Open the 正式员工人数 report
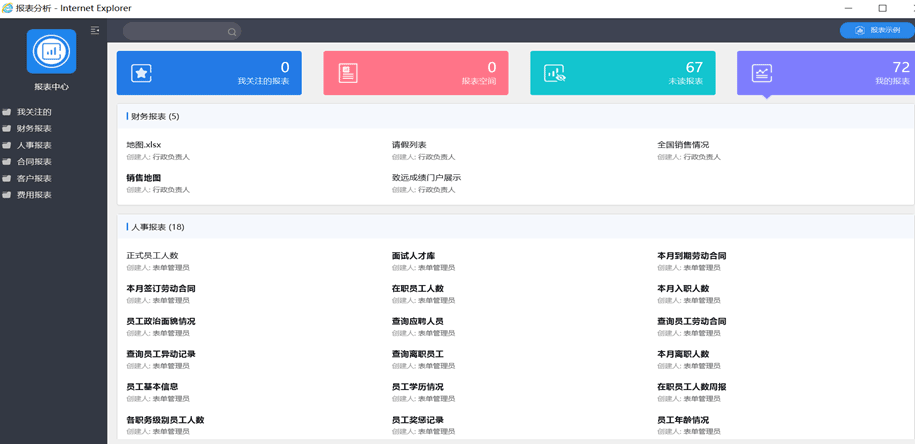The width and height of the screenshot is (915, 444). click(152, 256)
